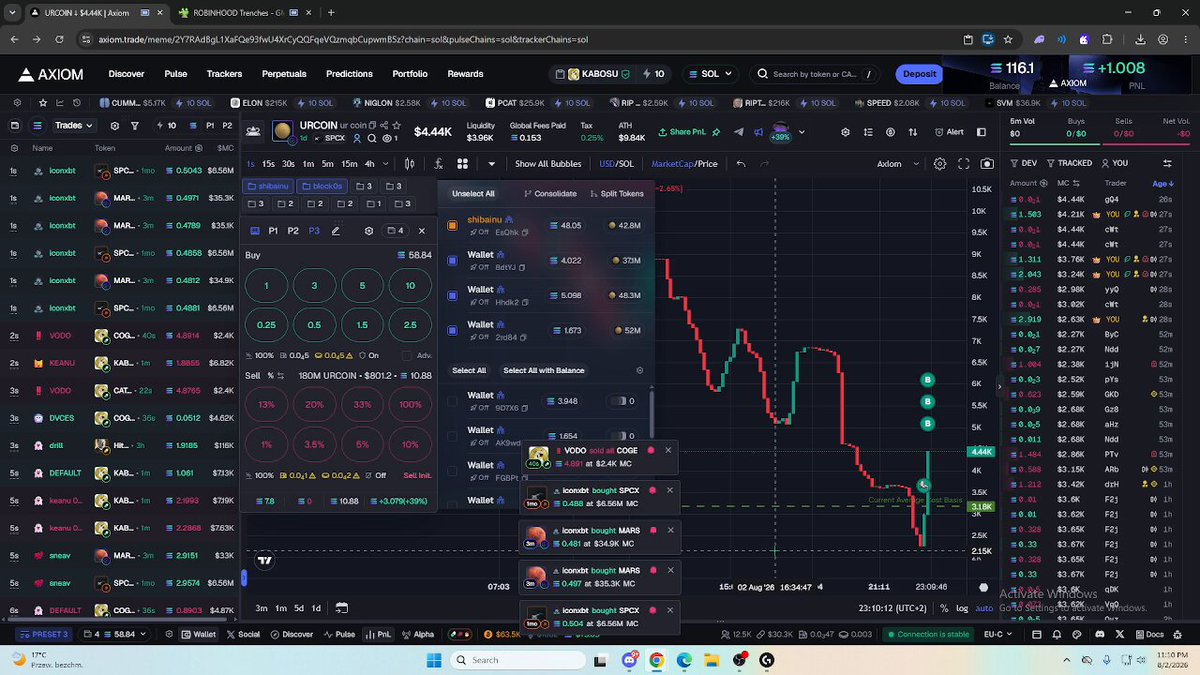1200x675 pixels.
Task: Open the candlestick chart type icon
Action: coord(410,164)
